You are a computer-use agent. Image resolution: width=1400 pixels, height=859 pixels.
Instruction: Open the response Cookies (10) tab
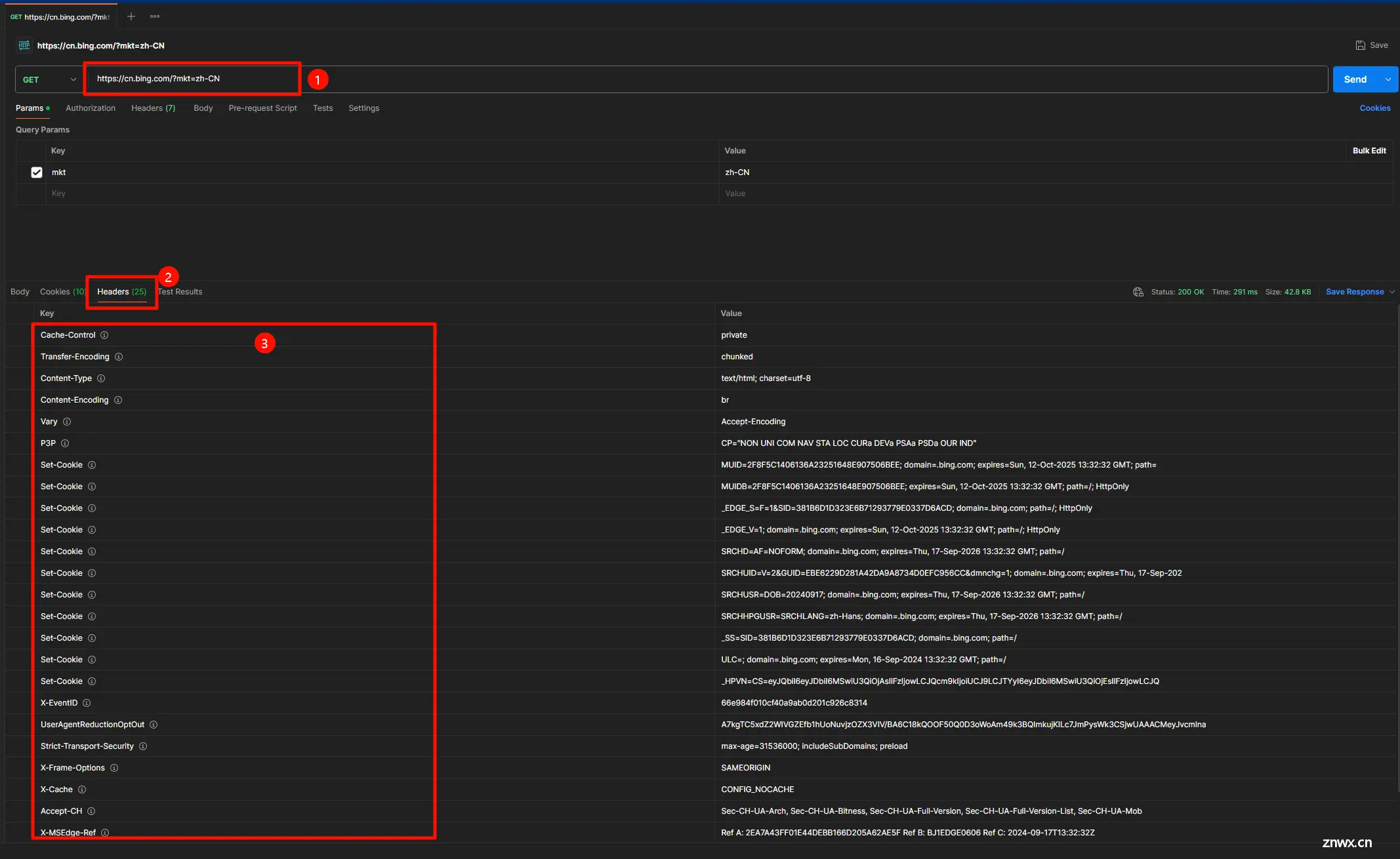[x=63, y=292]
